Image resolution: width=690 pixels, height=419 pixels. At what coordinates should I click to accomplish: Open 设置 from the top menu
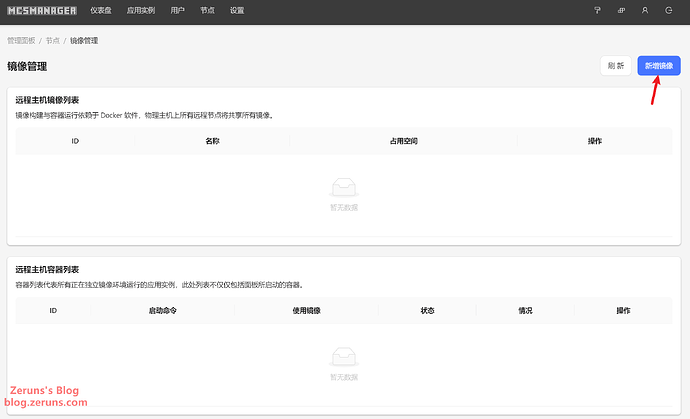(x=236, y=10)
